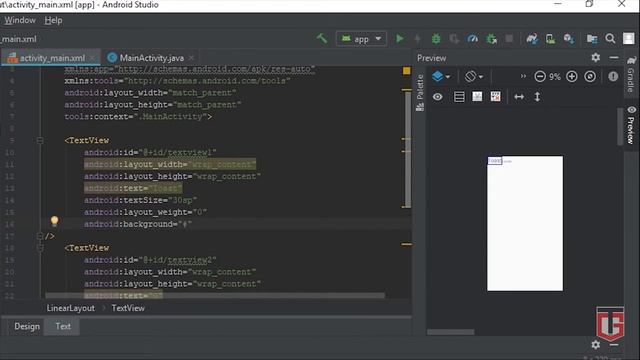This screenshot has width=640, height=360.
Task: Close the MainActivity.java tab
Action: [191, 58]
